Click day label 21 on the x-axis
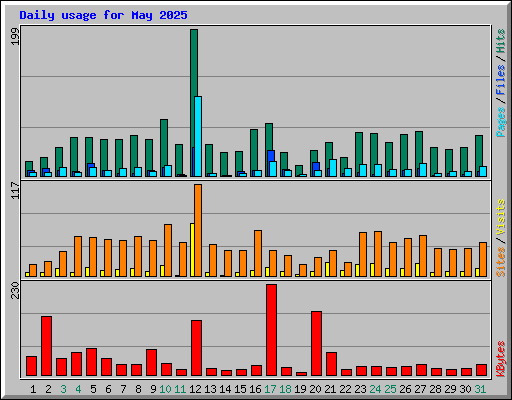The width and height of the screenshot is (512, 400). click(330, 389)
